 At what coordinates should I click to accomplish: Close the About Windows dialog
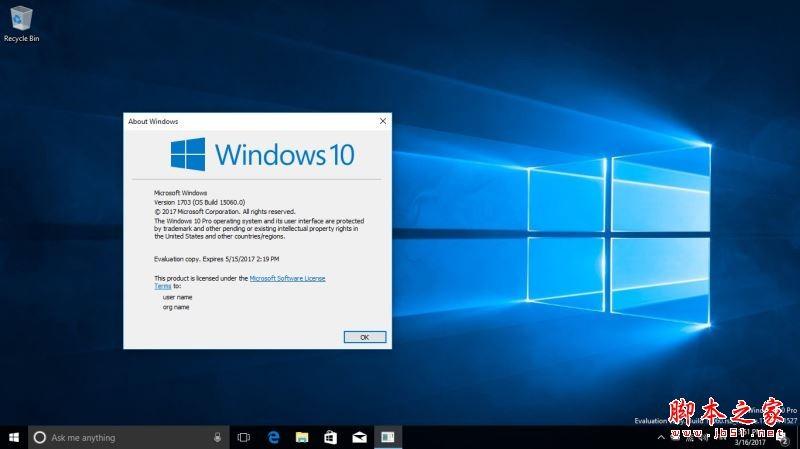(383, 121)
